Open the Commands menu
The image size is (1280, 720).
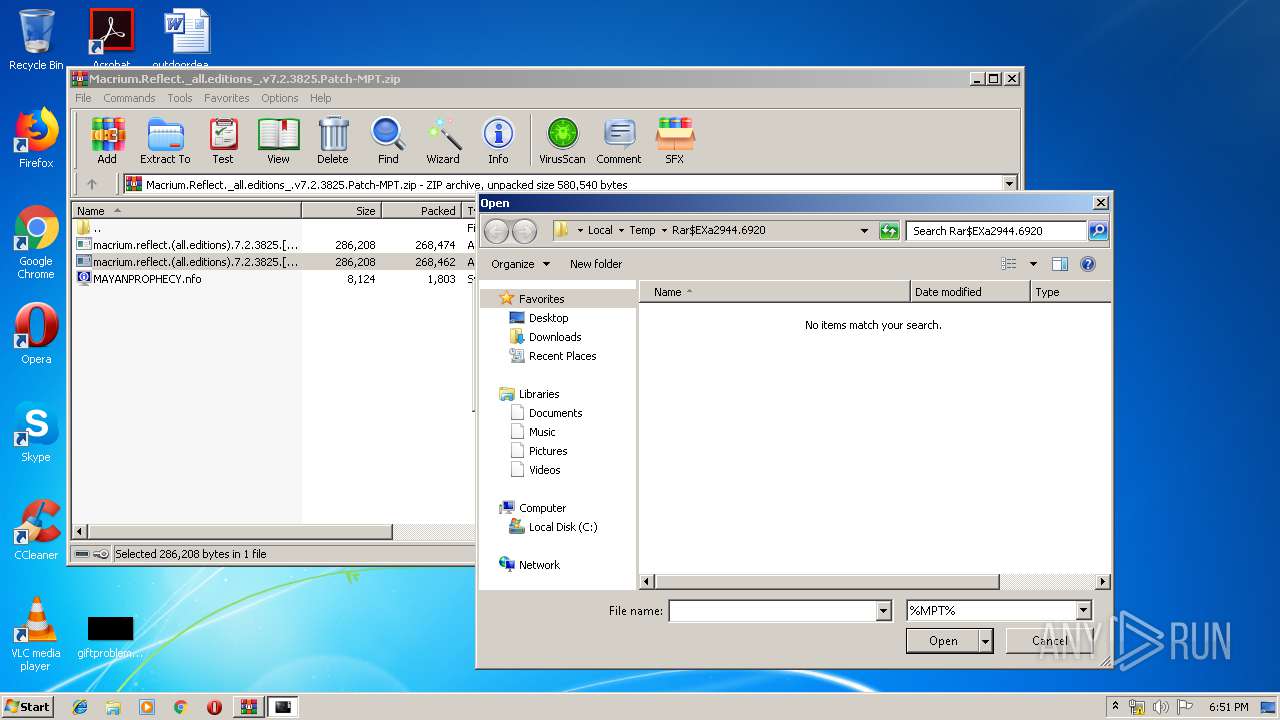click(x=129, y=98)
